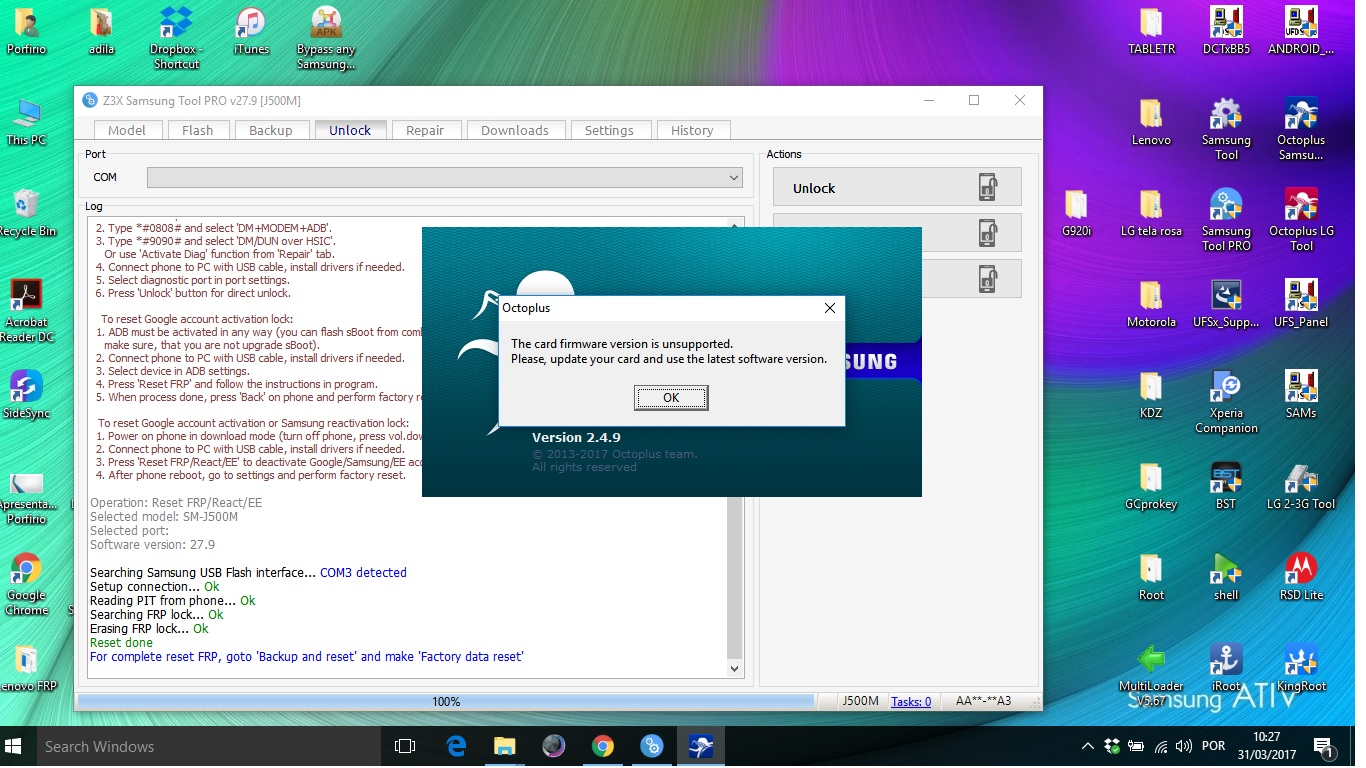Screen dimensions: 1366x768
Task: Click OK in the Octoplus dialog
Action: tap(671, 398)
